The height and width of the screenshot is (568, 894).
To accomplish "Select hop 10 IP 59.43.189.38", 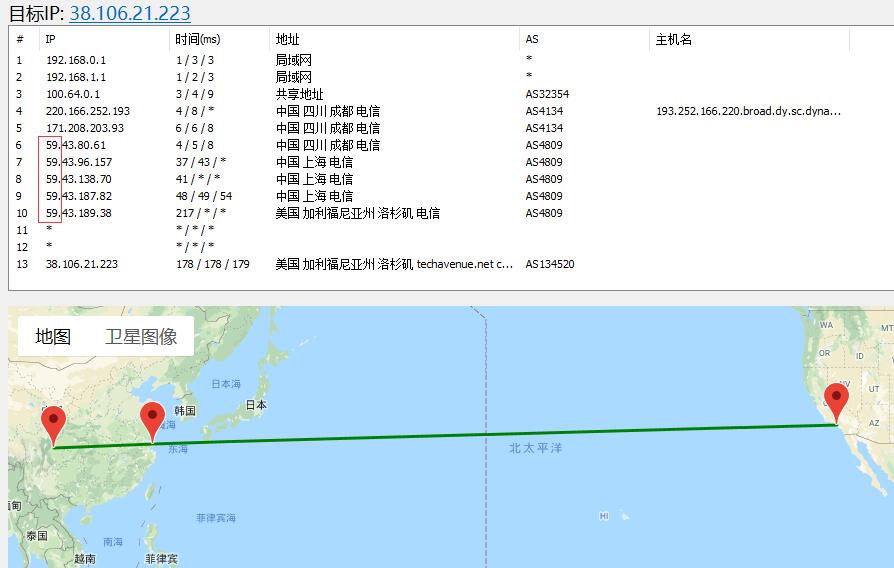I will [x=79, y=213].
